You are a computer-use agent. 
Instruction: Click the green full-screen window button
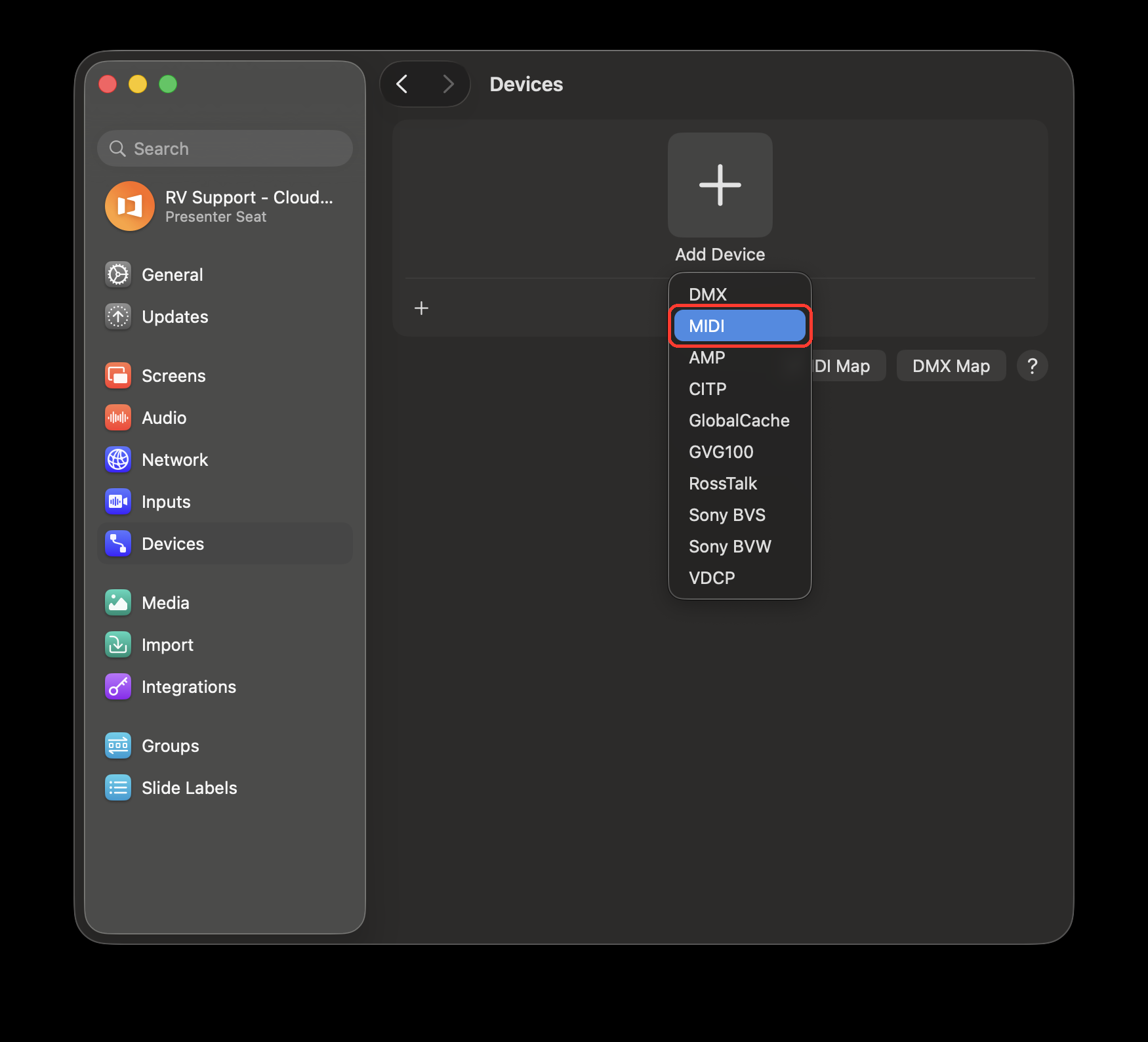click(x=168, y=84)
